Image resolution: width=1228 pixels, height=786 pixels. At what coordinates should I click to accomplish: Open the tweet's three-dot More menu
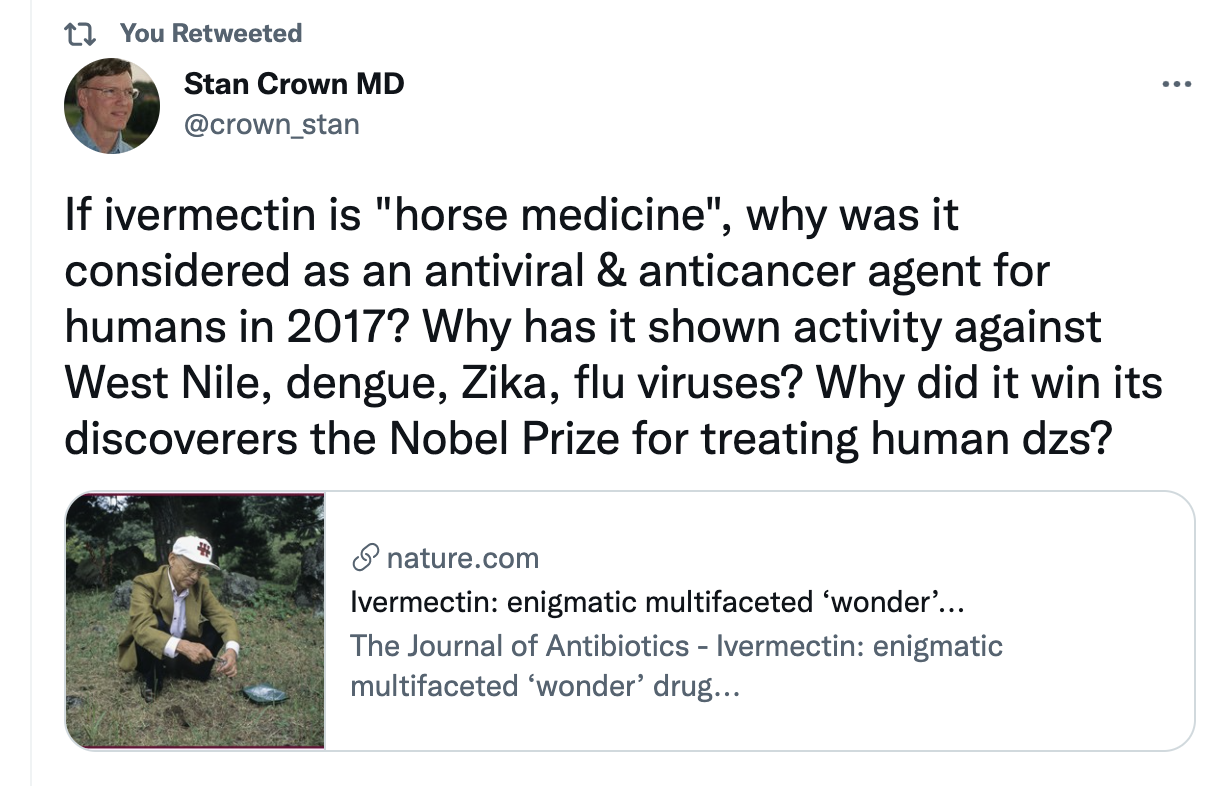1177,85
